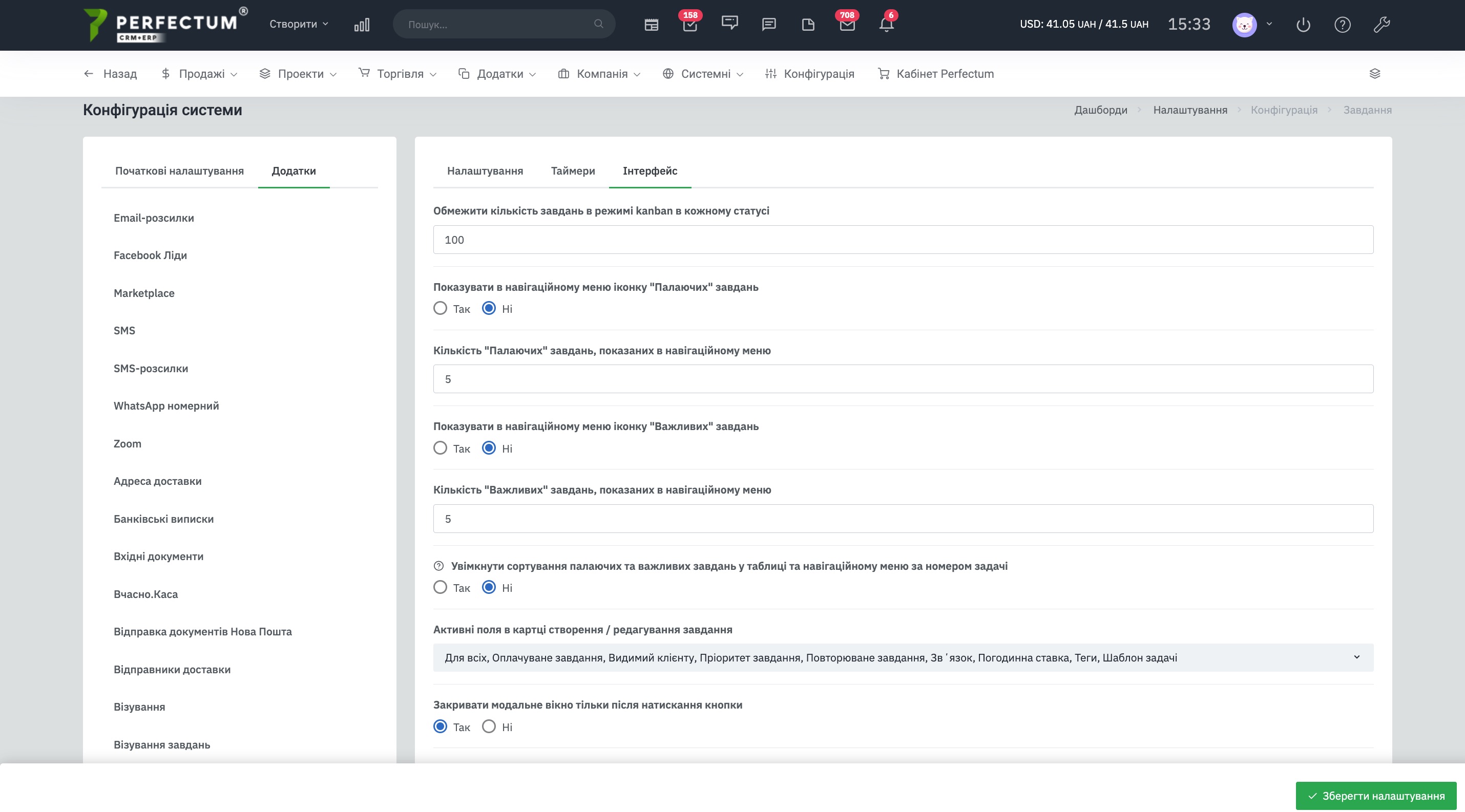Open Банківські виписки in sidebar
Viewport: 1465px width, 812px height.
pos(164,519)
